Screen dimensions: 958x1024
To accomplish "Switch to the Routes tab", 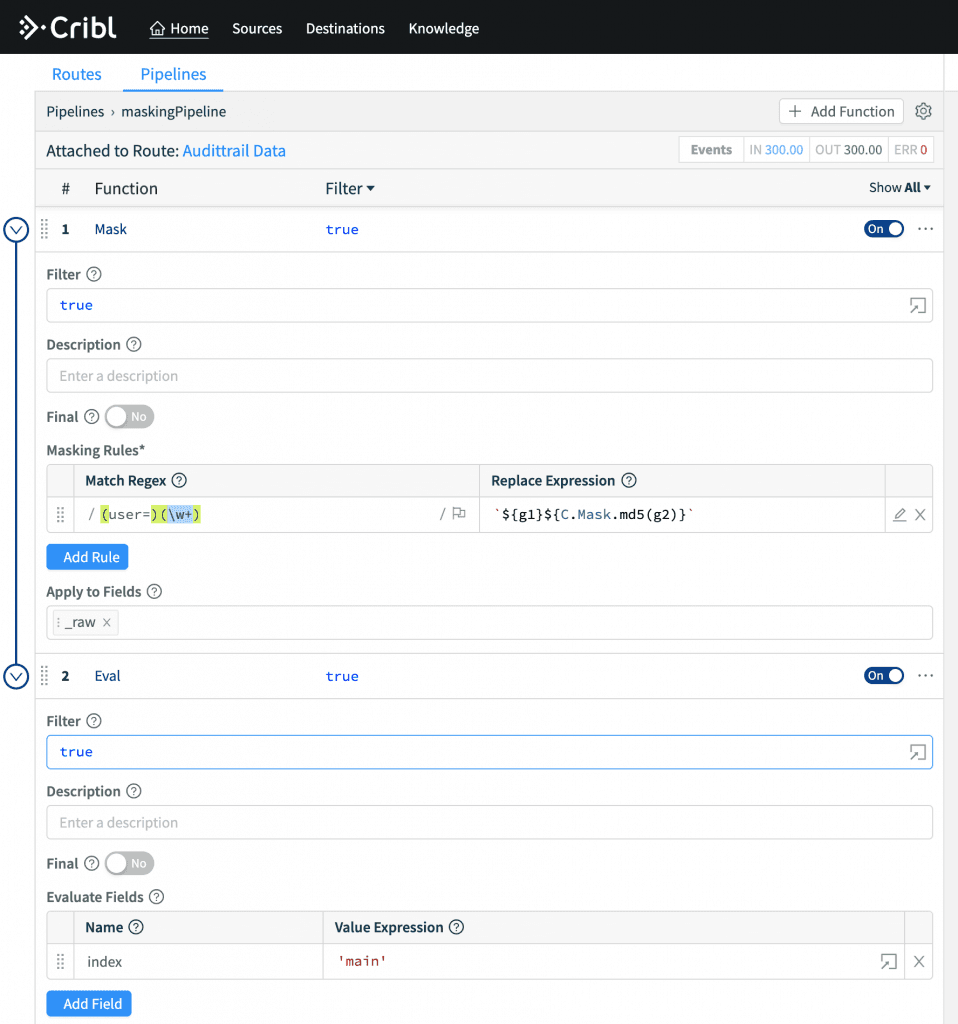I will pos(76,74).
